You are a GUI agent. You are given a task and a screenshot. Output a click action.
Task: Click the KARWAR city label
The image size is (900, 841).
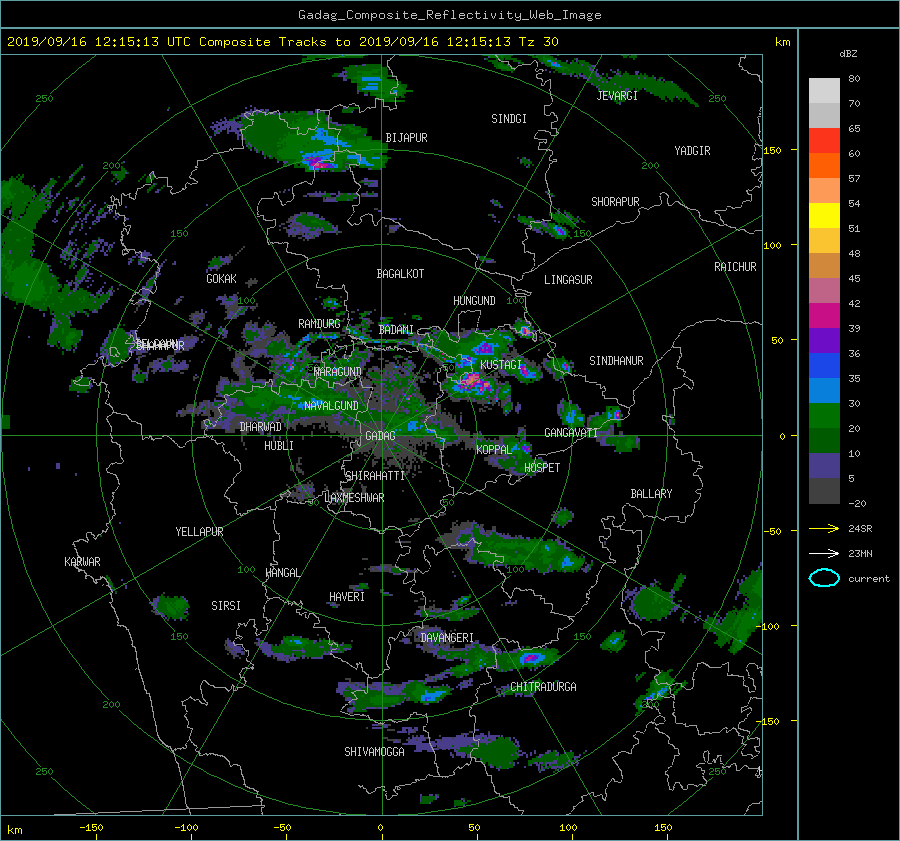point(82,562)
